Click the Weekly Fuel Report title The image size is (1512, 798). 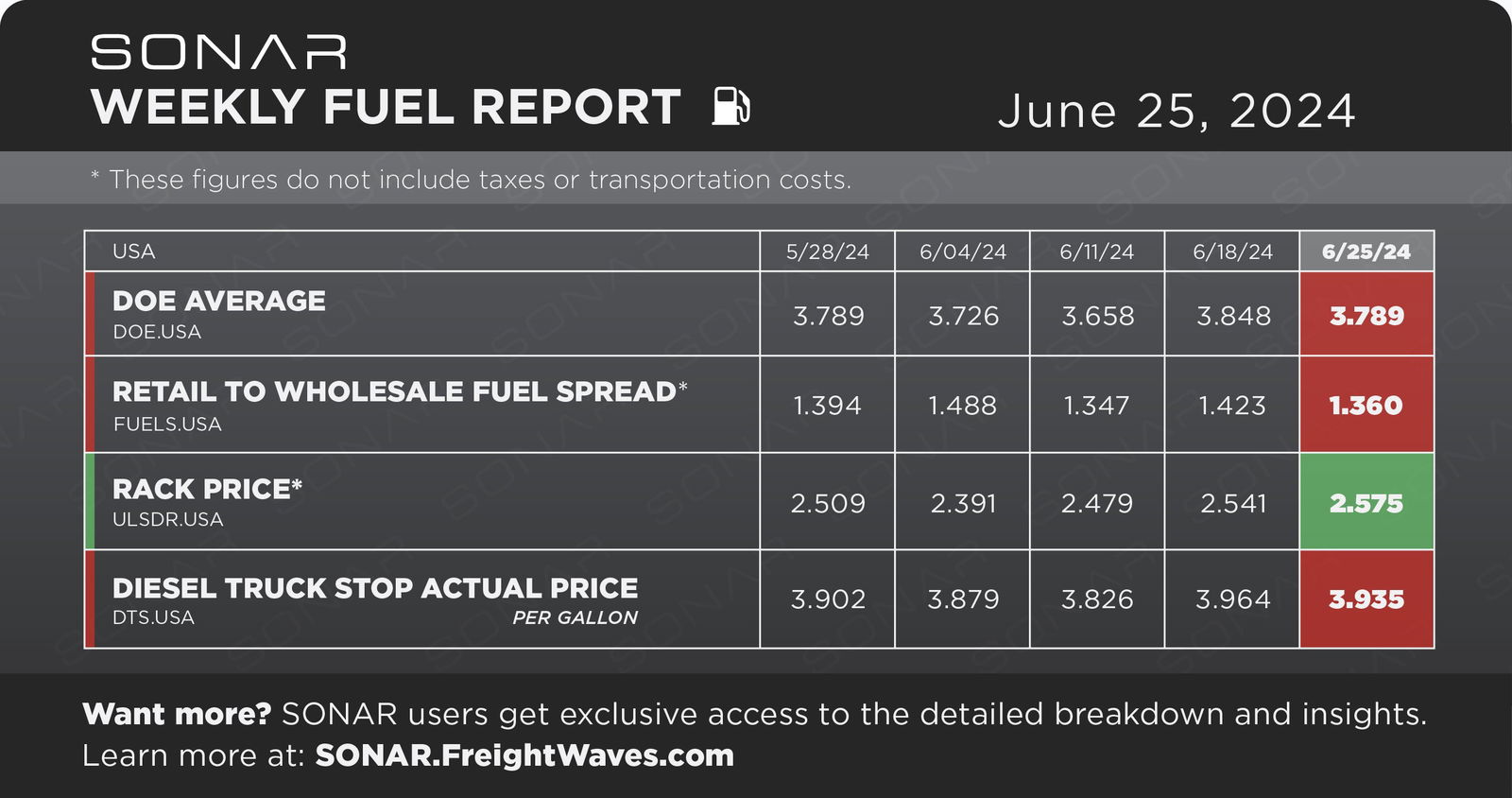pyautogui.click(x=386, y=107)
